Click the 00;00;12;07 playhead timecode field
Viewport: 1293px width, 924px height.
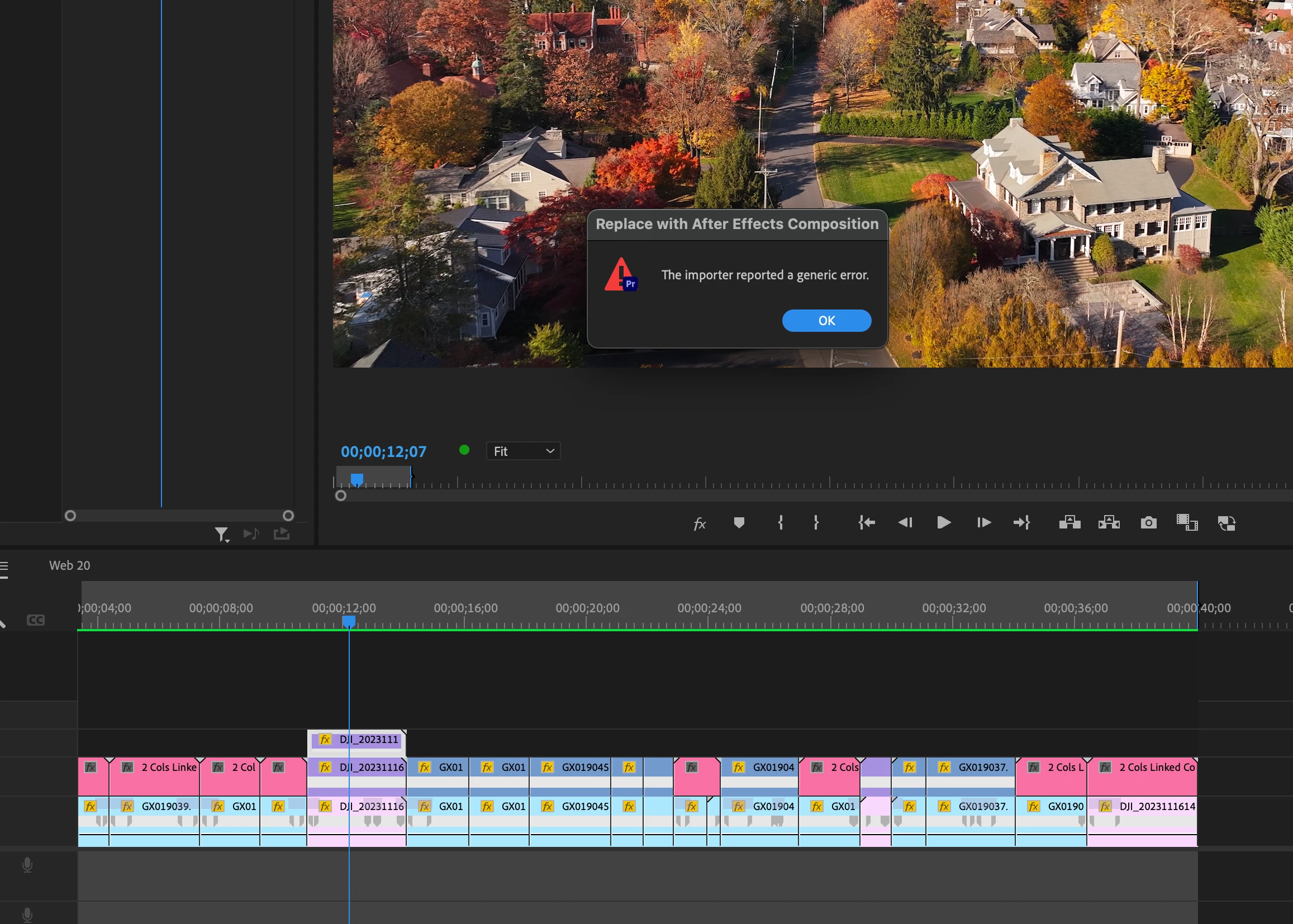383,451
